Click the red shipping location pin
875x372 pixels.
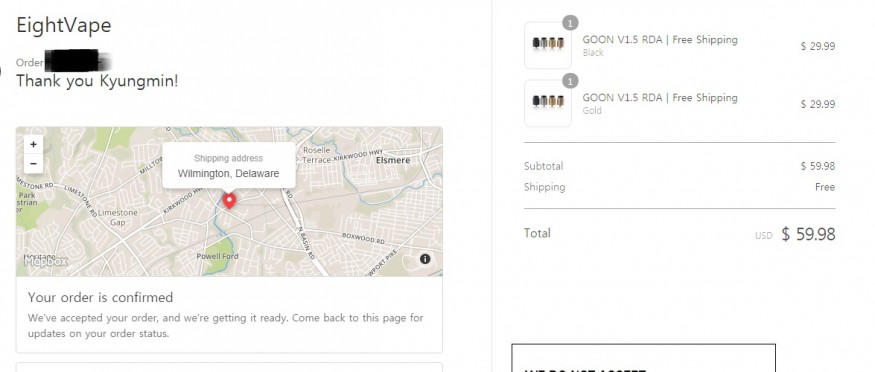click(x=229, y=201)
